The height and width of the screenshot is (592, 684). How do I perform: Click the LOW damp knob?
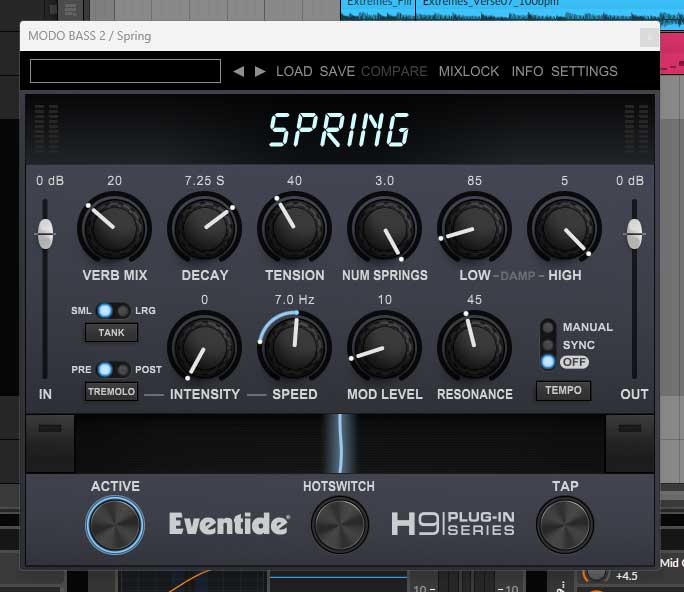[474, 228]
